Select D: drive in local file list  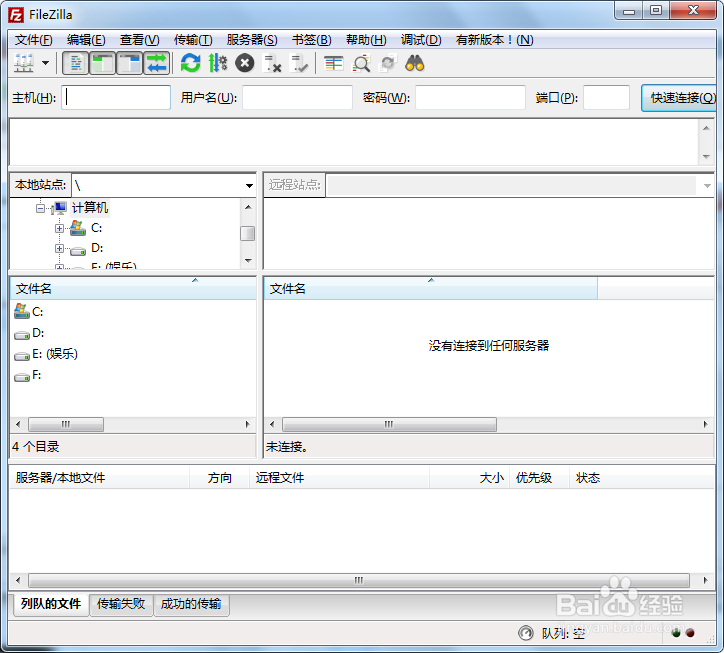tap(29, 333)
